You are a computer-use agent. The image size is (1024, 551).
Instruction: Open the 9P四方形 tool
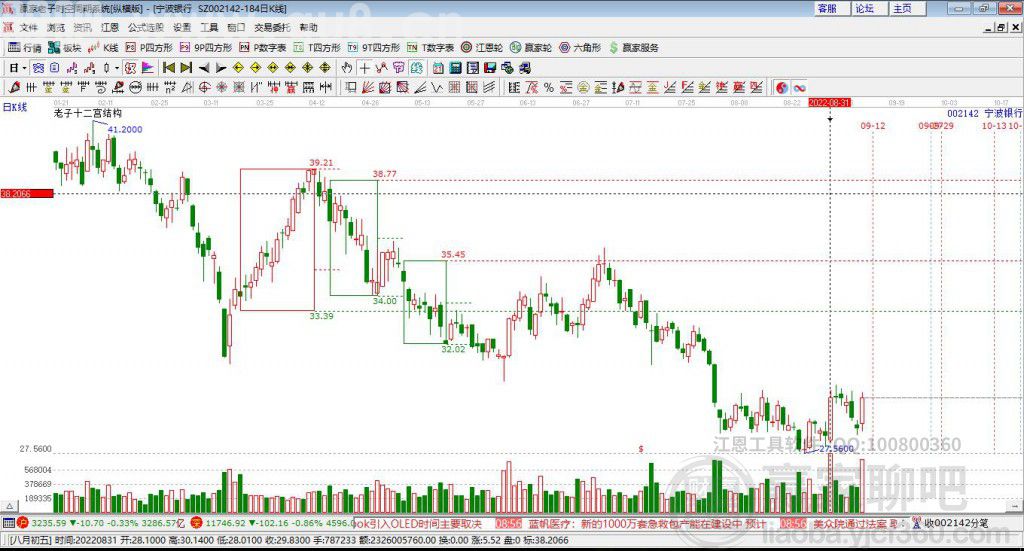[206, 48]
